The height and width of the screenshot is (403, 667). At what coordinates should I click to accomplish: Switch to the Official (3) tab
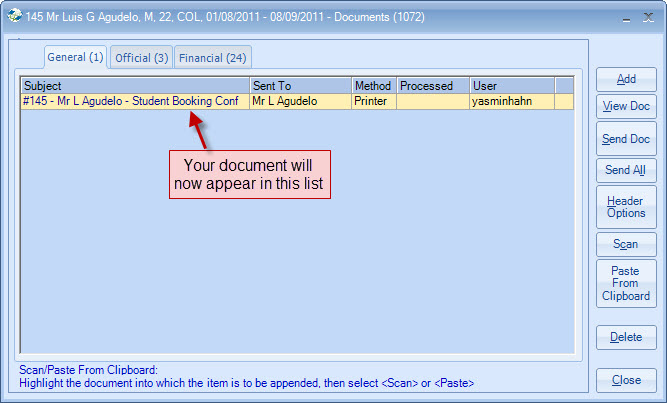[x=141, y=58]
